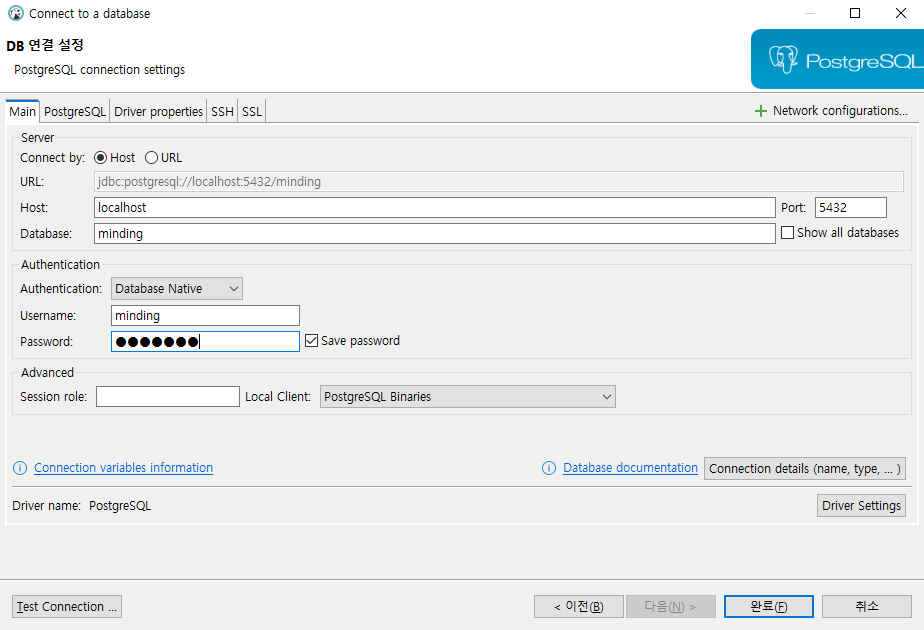The image size is (924, 630).
Task: Open Driver Settings
Action: pos(861,506)
